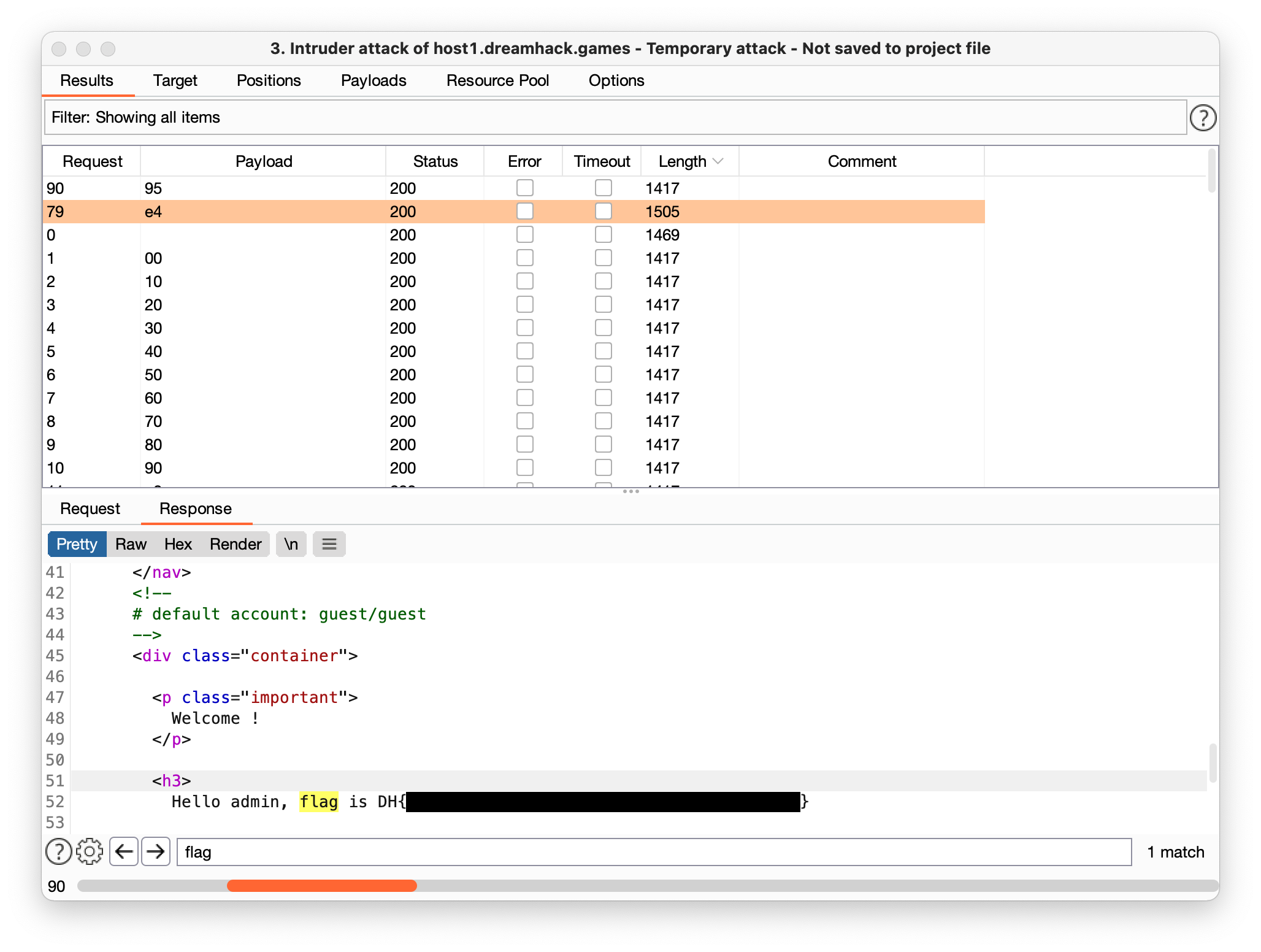Toggle the \n non-printable characters button
This screenshot has height=952, width=1261.
point(291,544)
